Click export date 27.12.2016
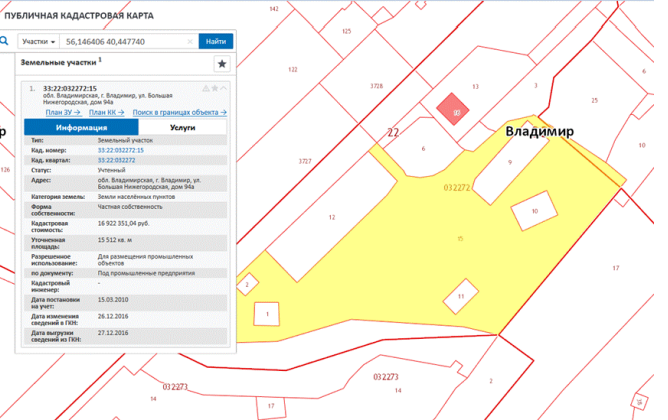668x420 pixels. 113,333
